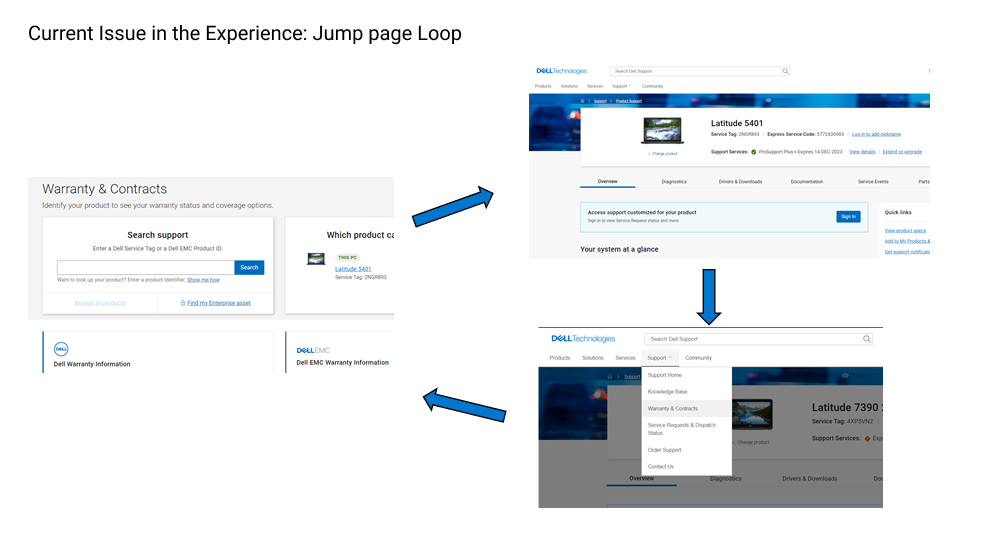Open the Show me how link
This screenshot has height=538, width=985.
[x=204, y=280]
